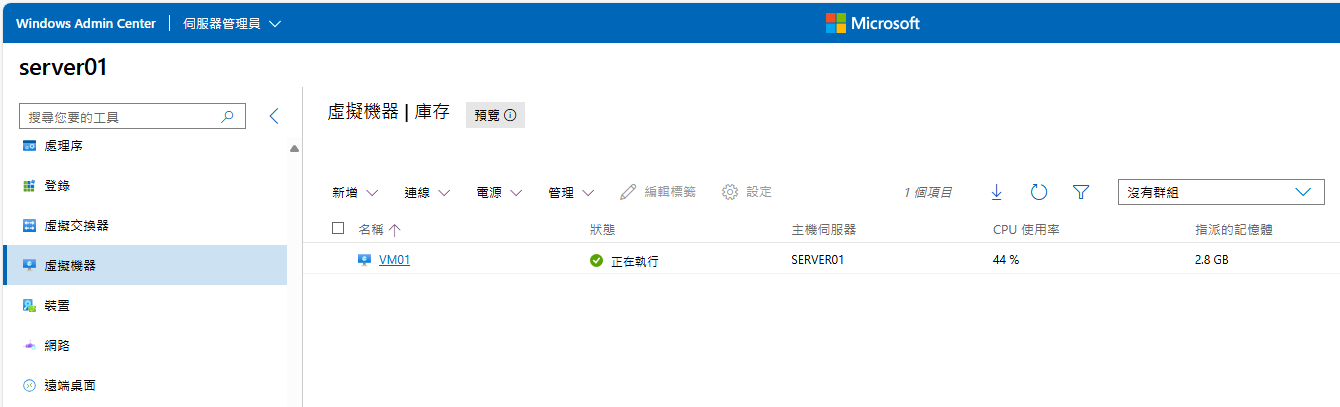Open the 新增 dropdown
This screenshot has height=407, width=1340.
(355, 192)
